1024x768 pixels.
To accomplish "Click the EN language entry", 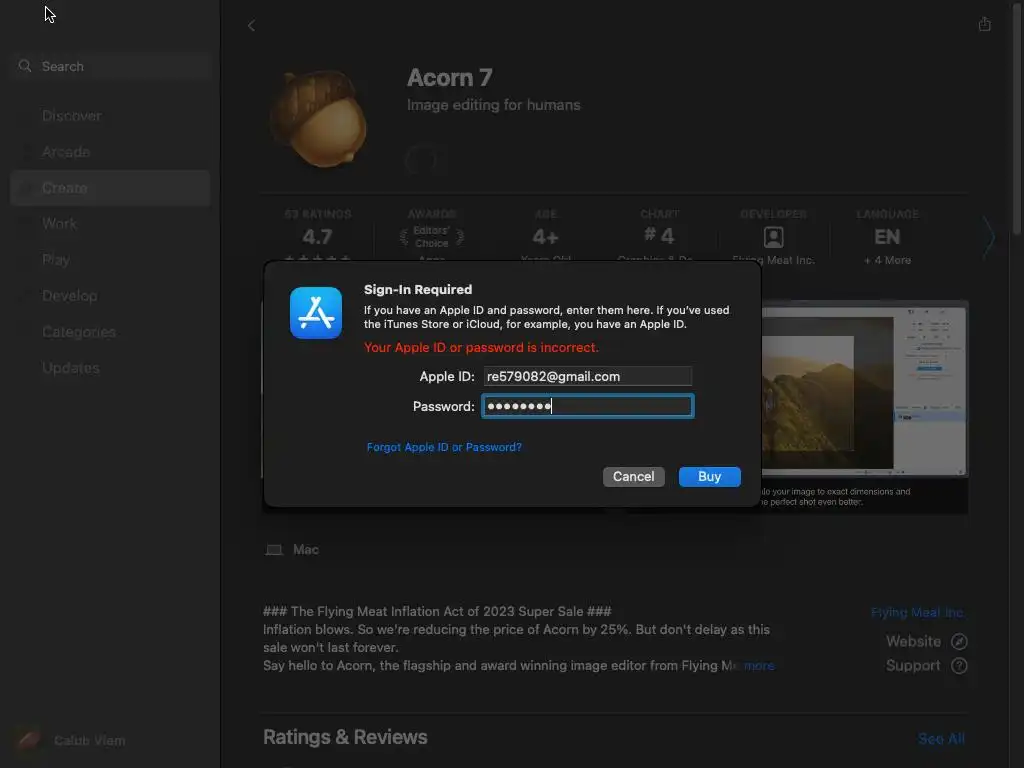I will (x=887, y=236).
